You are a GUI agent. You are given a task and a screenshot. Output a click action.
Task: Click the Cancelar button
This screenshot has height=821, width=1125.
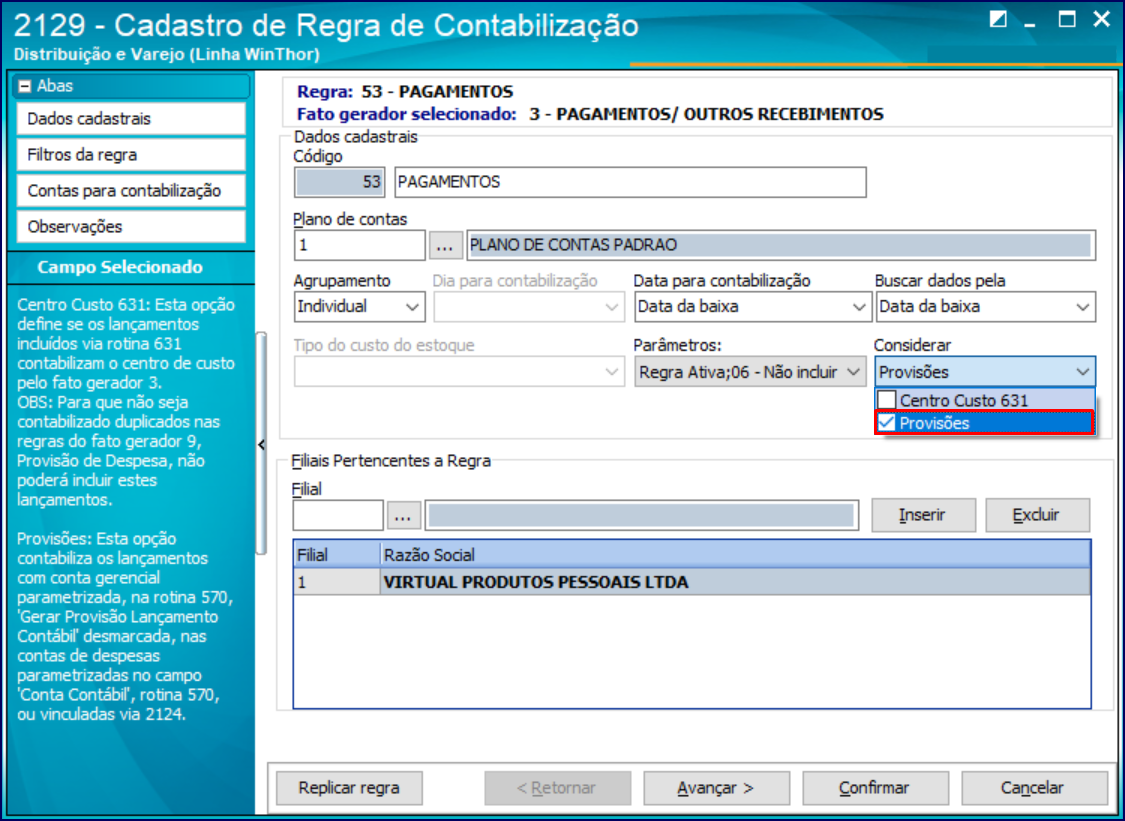coord(1033,788)
